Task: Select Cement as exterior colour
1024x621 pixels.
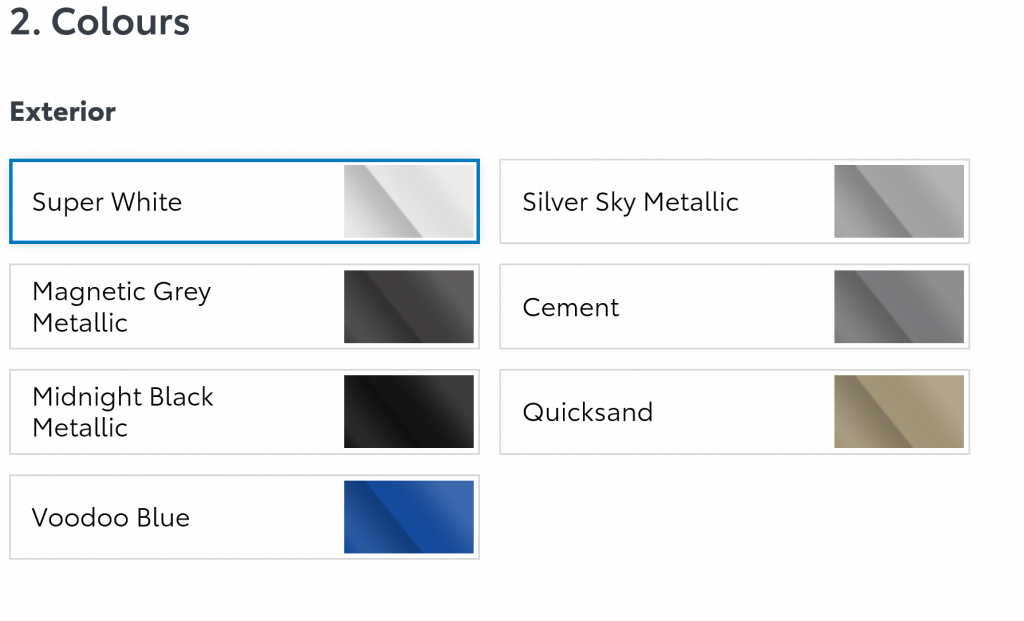Action: coord(735,306)
